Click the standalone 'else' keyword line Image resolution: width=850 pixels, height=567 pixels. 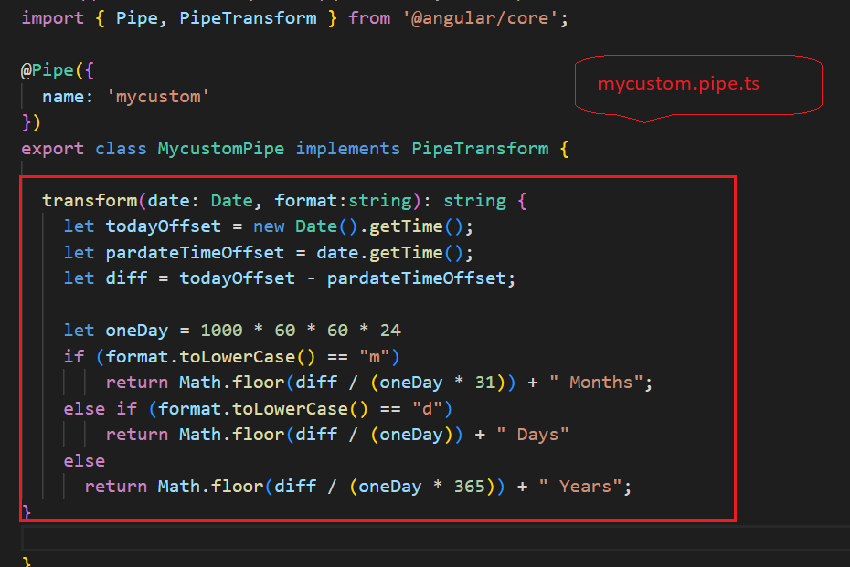(x=84, y=461)
